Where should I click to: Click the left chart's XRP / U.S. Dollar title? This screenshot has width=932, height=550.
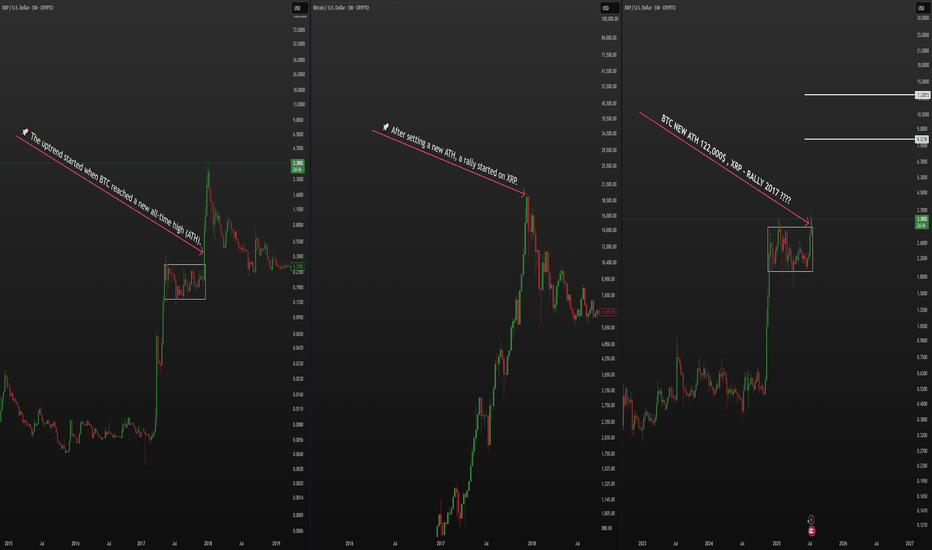click(x=28, y=8)
